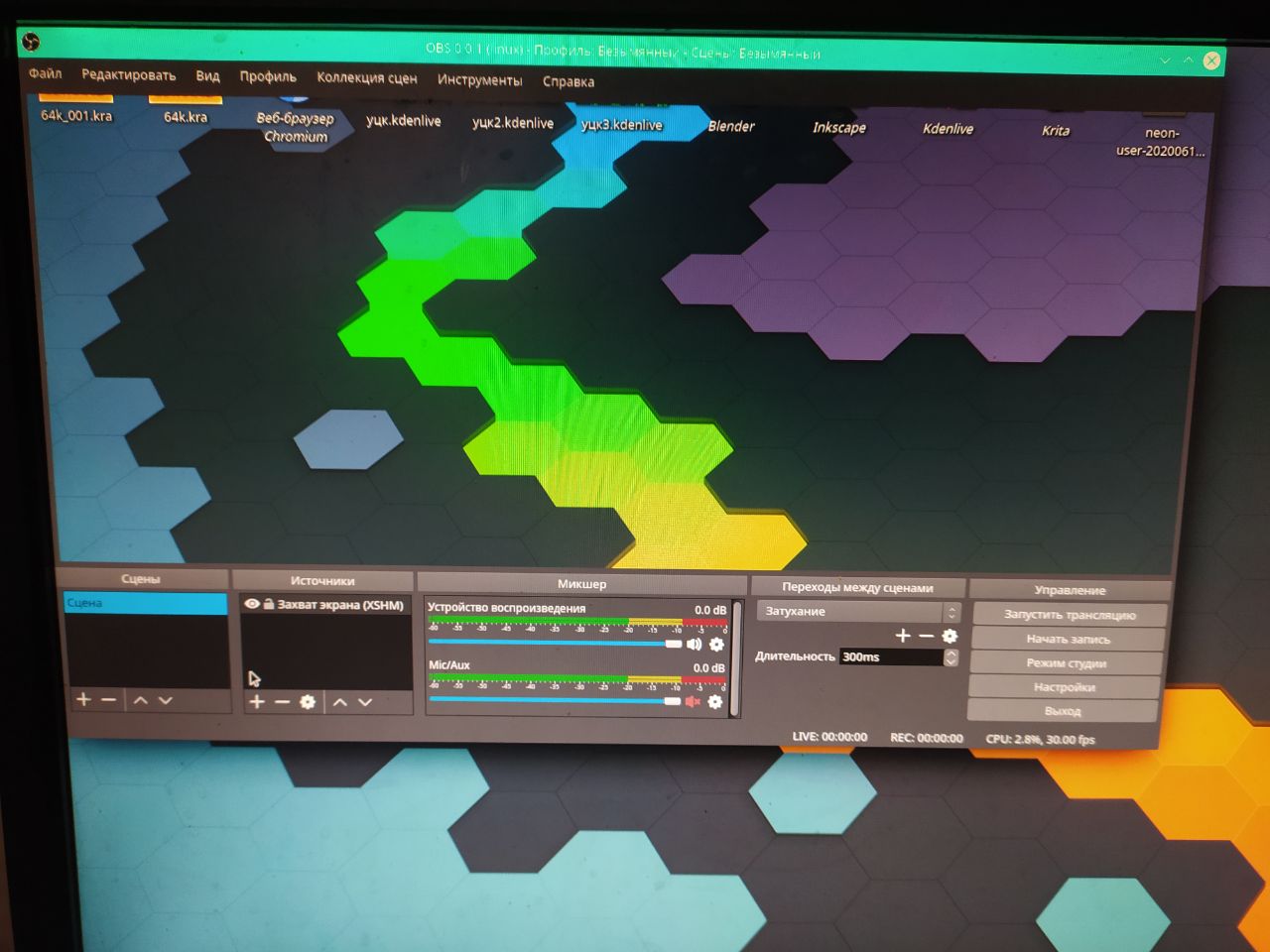1270x952 pixels.
Task: Open the Вид menu
Action: (x=207, y=76)
